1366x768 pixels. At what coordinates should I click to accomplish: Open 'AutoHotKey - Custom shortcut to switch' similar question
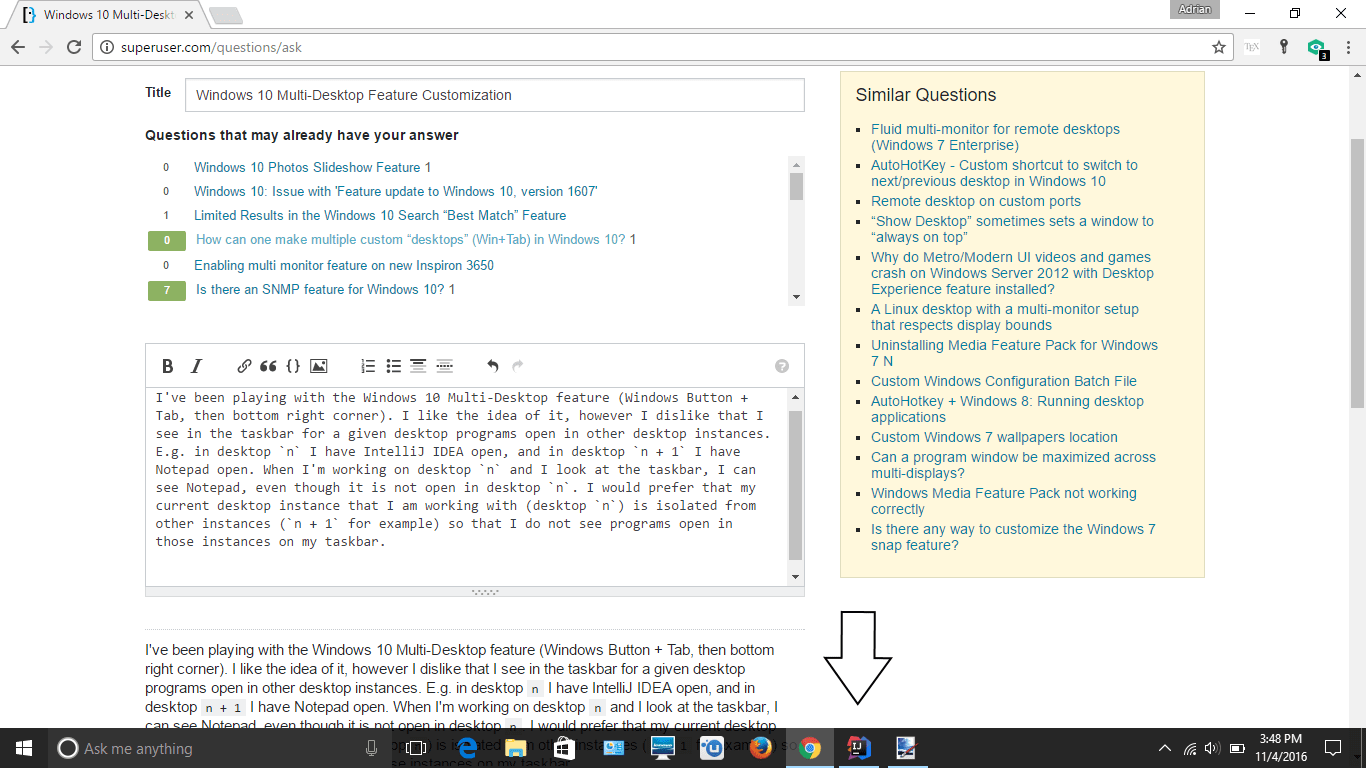pos(1004,173)
